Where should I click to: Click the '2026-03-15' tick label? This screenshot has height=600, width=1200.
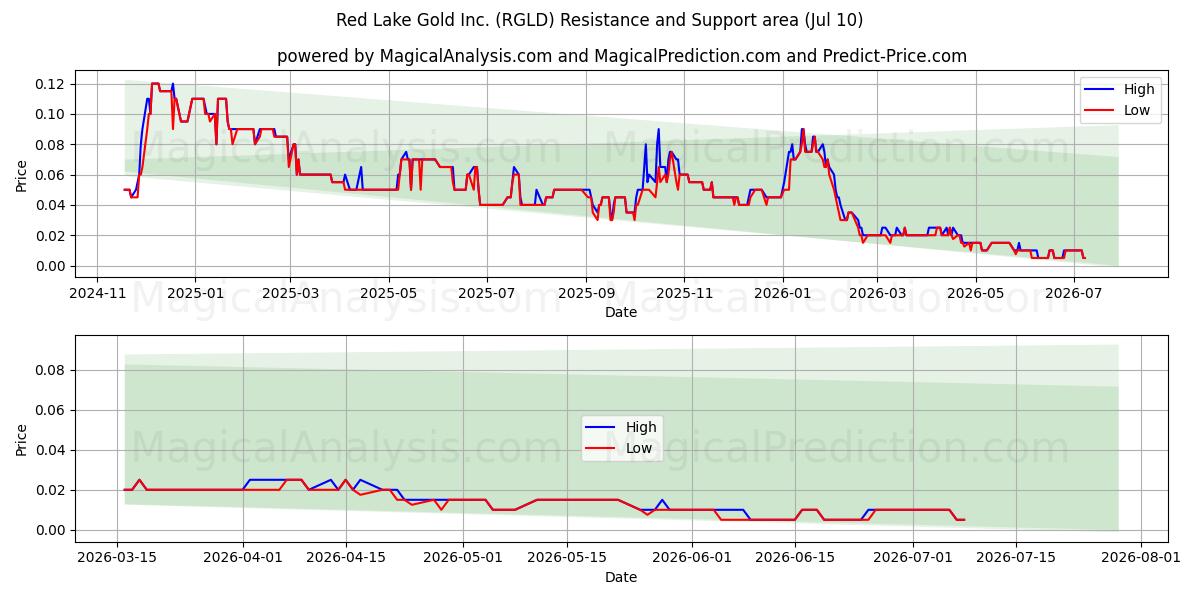pos(117,557)
